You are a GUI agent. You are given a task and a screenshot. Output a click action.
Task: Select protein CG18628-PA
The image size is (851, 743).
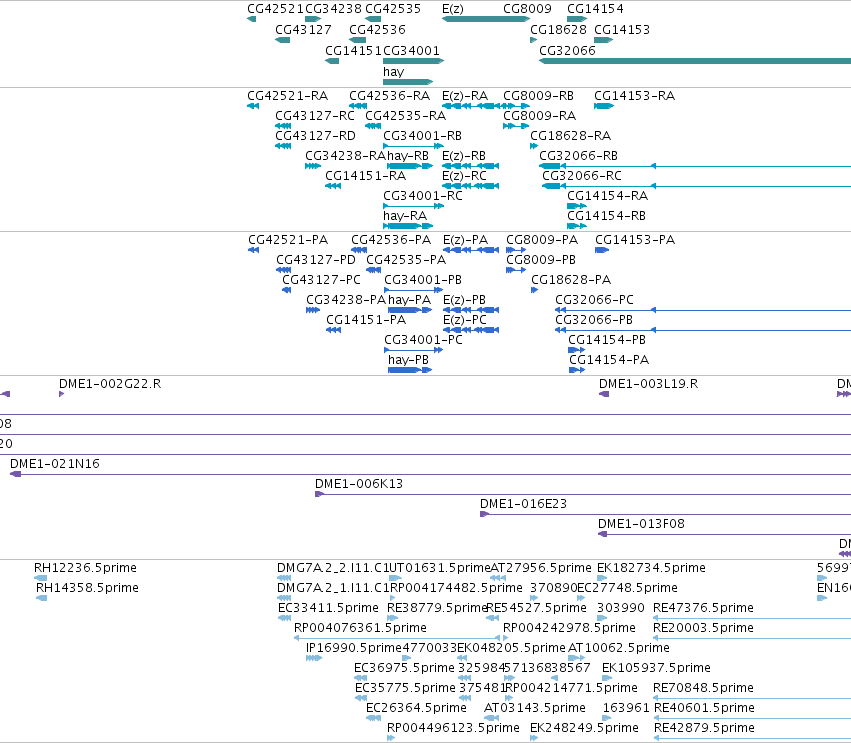(x=571, y=281)
